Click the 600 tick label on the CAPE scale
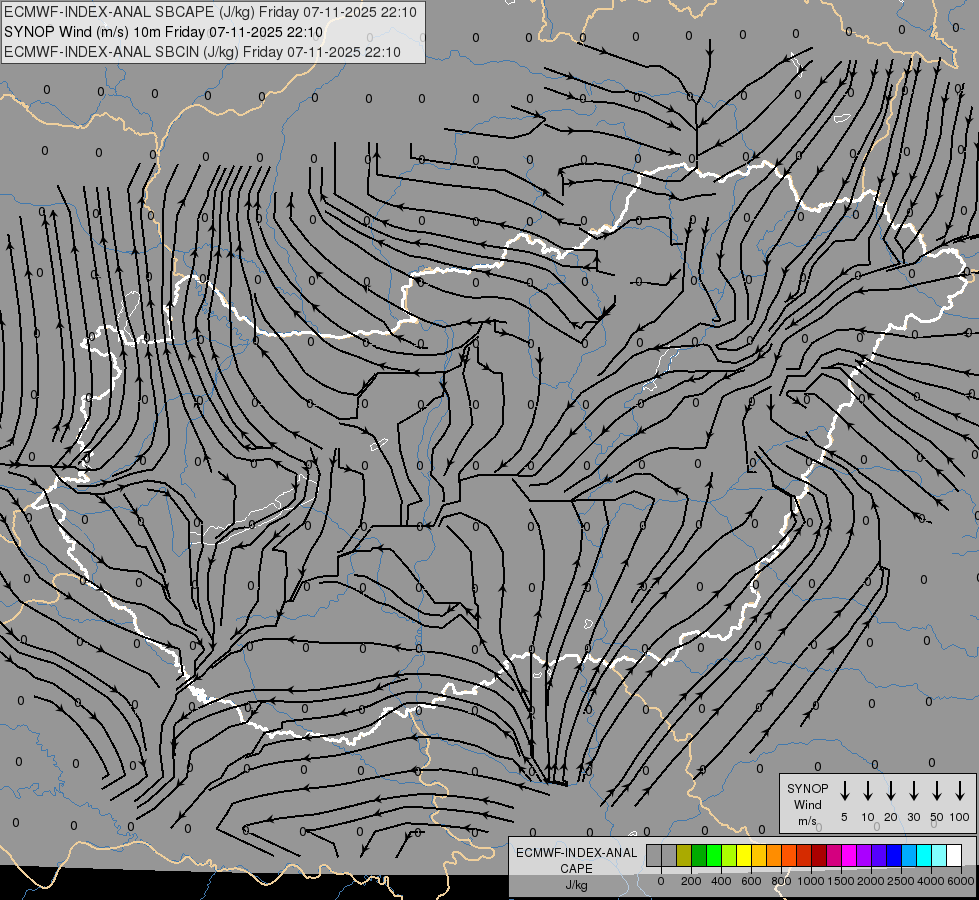The width and height of the screenshot is (979, 900). [751, 881]
